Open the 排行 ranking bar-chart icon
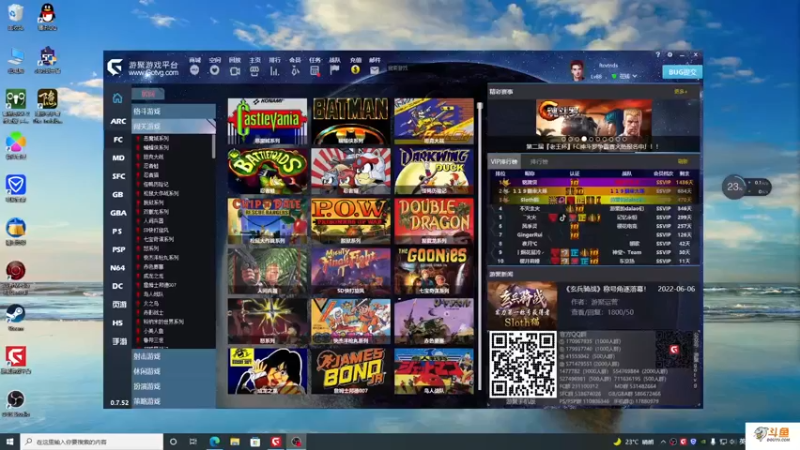The image size is (800, 450). (x=274, y=71)
